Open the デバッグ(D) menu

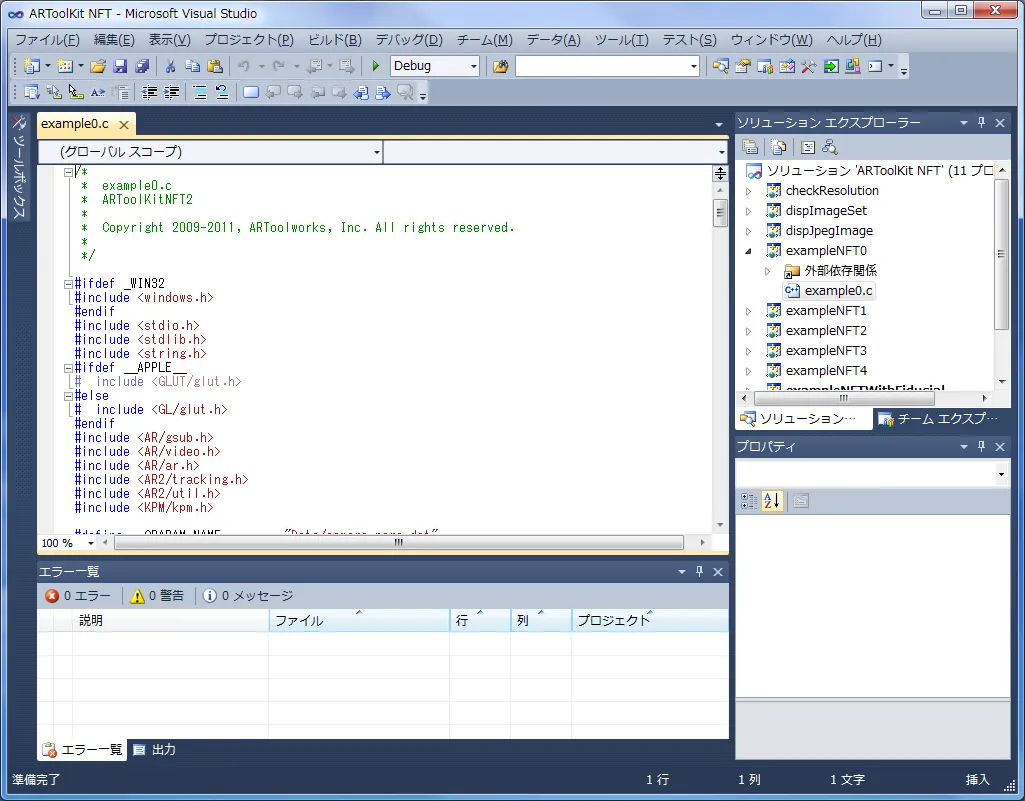pyautogui.click(x=409, y=40)
